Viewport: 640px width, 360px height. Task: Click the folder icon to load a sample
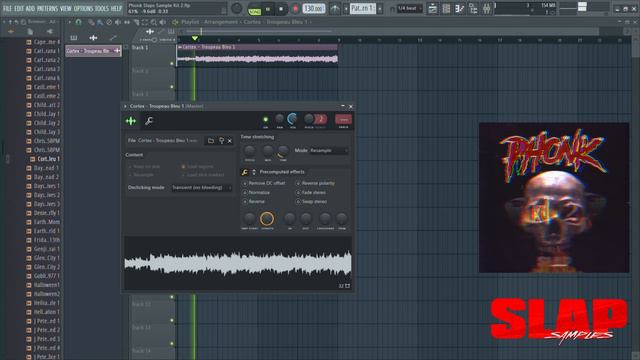(x=211, y=141)
